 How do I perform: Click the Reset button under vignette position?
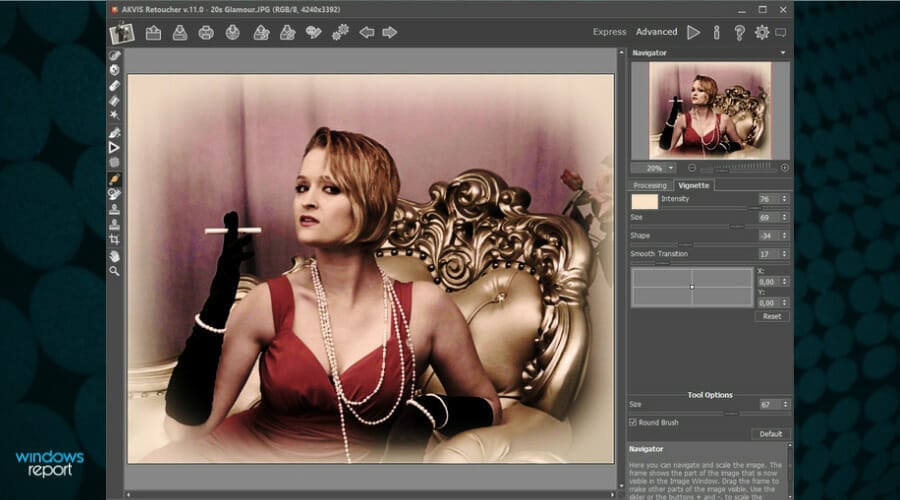click(771, 316)
